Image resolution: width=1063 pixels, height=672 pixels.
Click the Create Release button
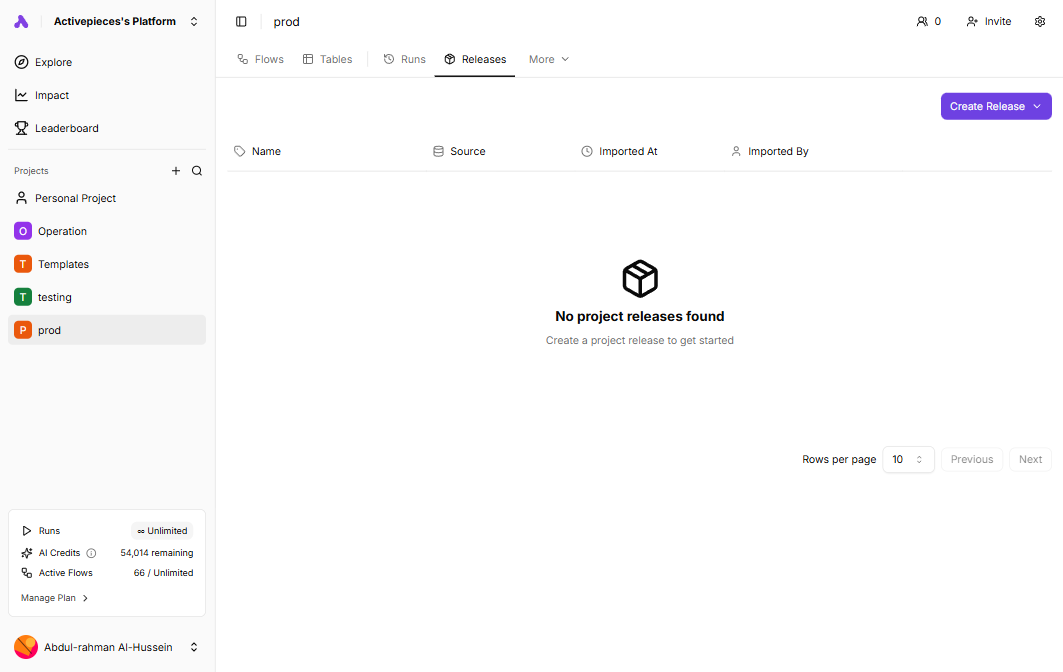986,105
